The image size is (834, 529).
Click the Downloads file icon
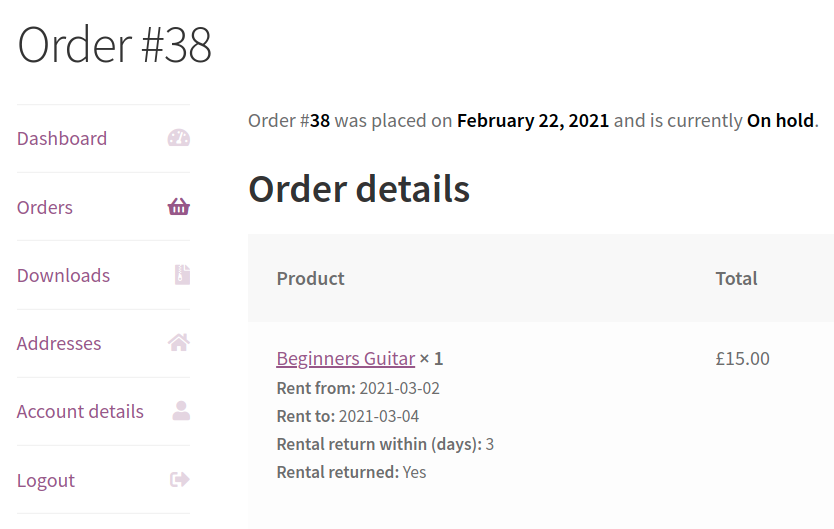tap(181, 275)
